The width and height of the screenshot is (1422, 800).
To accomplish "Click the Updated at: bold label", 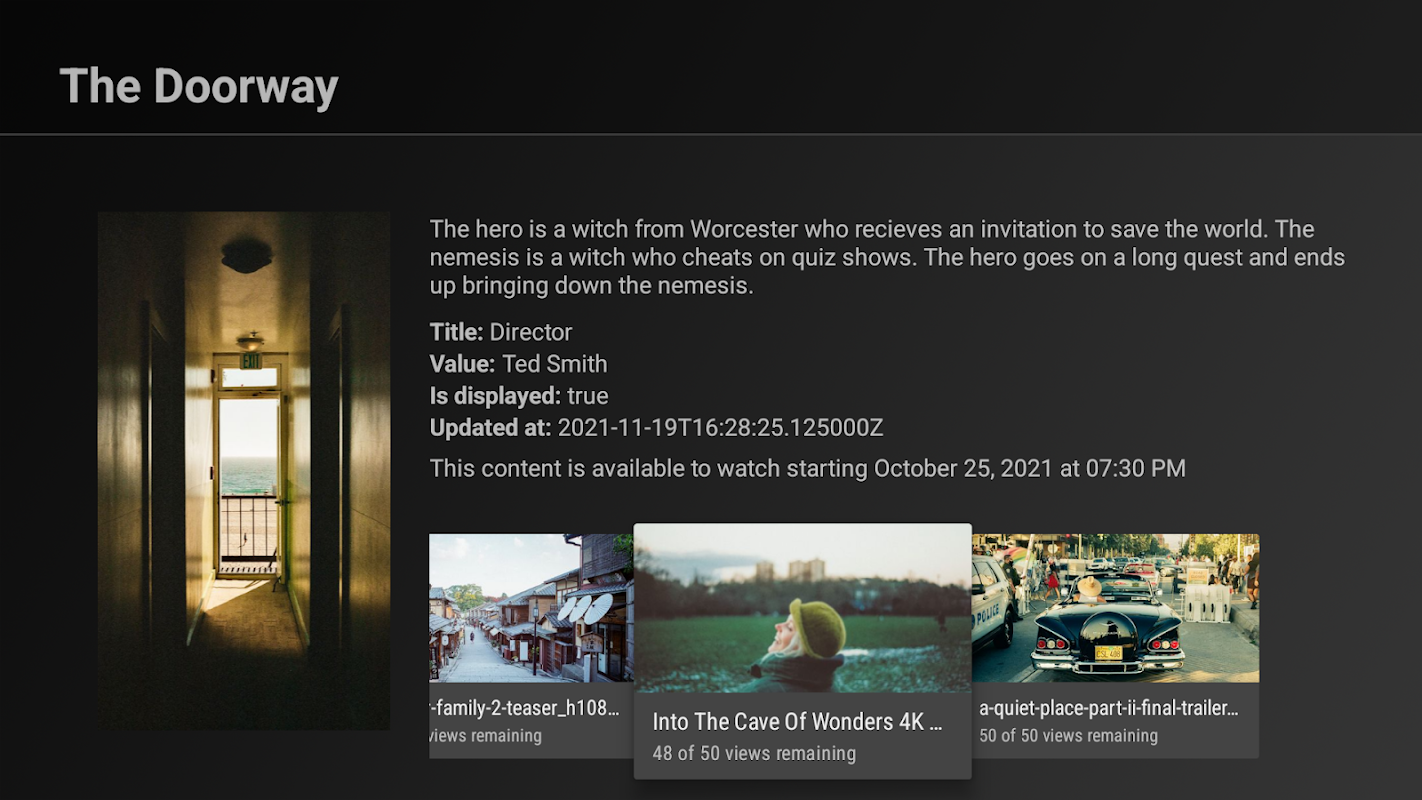I will pyautogui.click(x=490, y=428).
